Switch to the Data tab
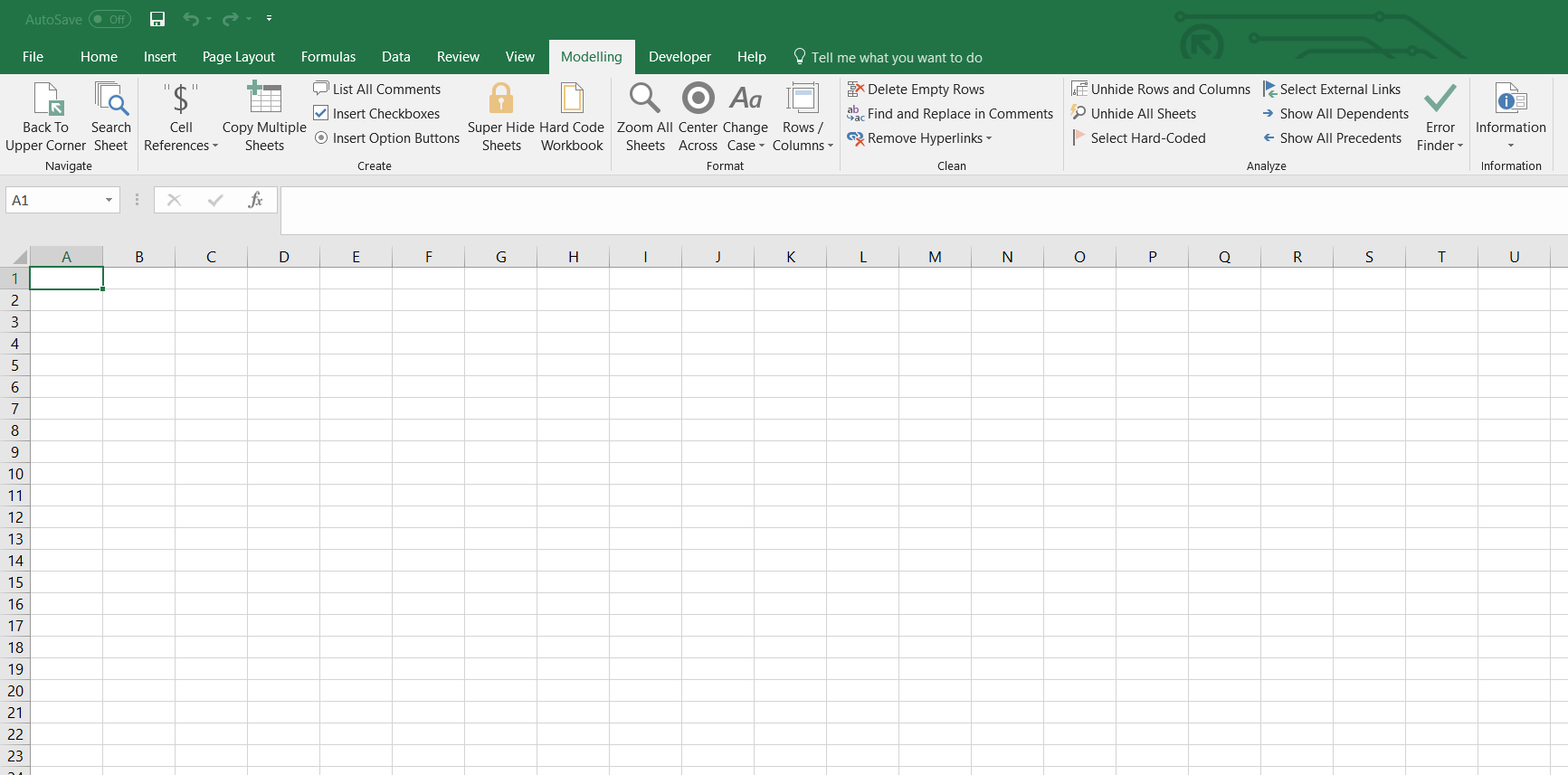 point(396,56)
